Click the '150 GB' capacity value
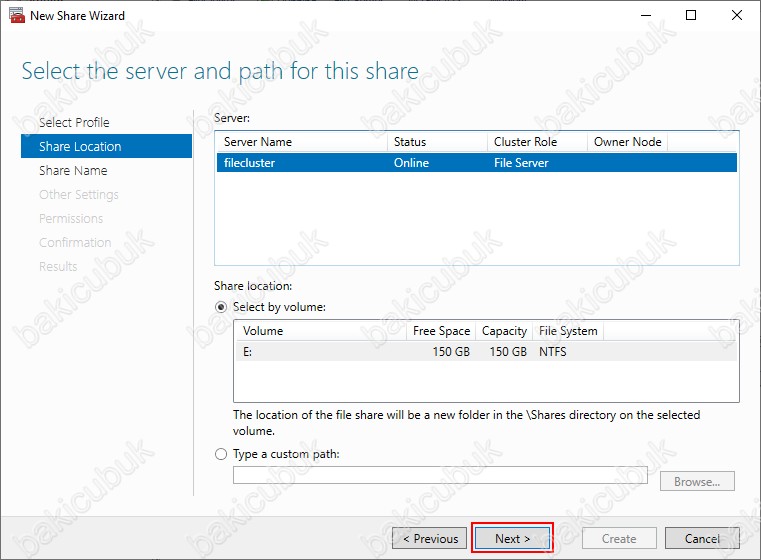 [508, 351]
